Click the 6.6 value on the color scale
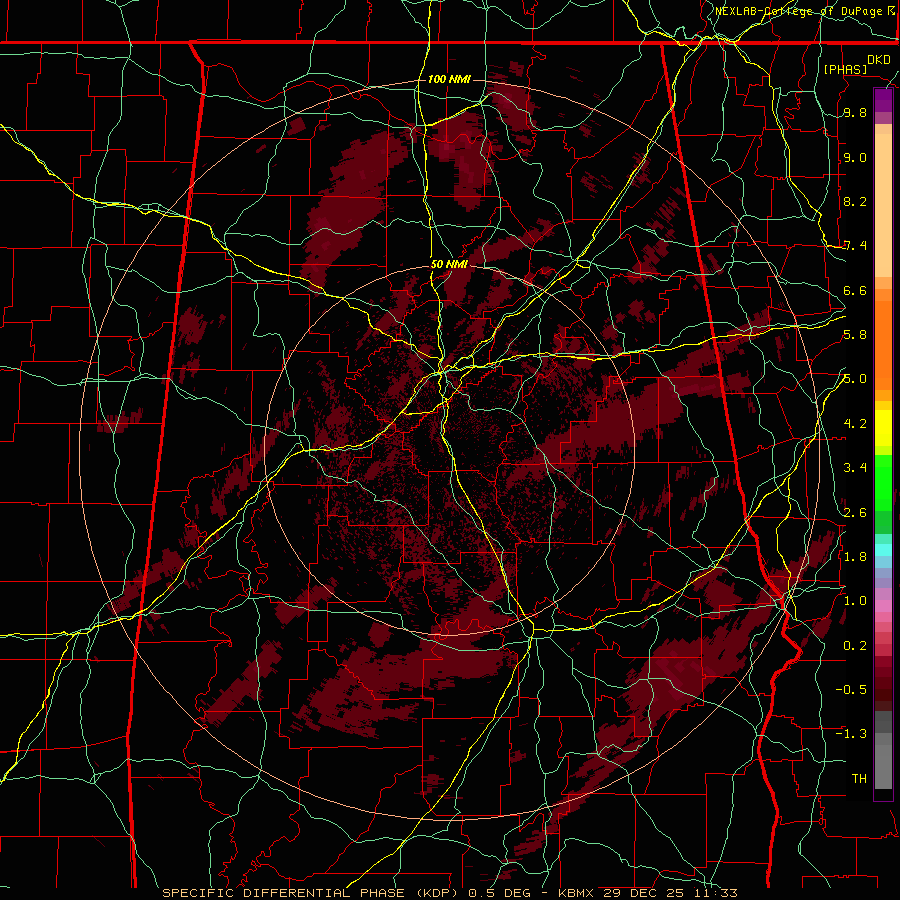The image size is (900, 900). tap(855, 290)
